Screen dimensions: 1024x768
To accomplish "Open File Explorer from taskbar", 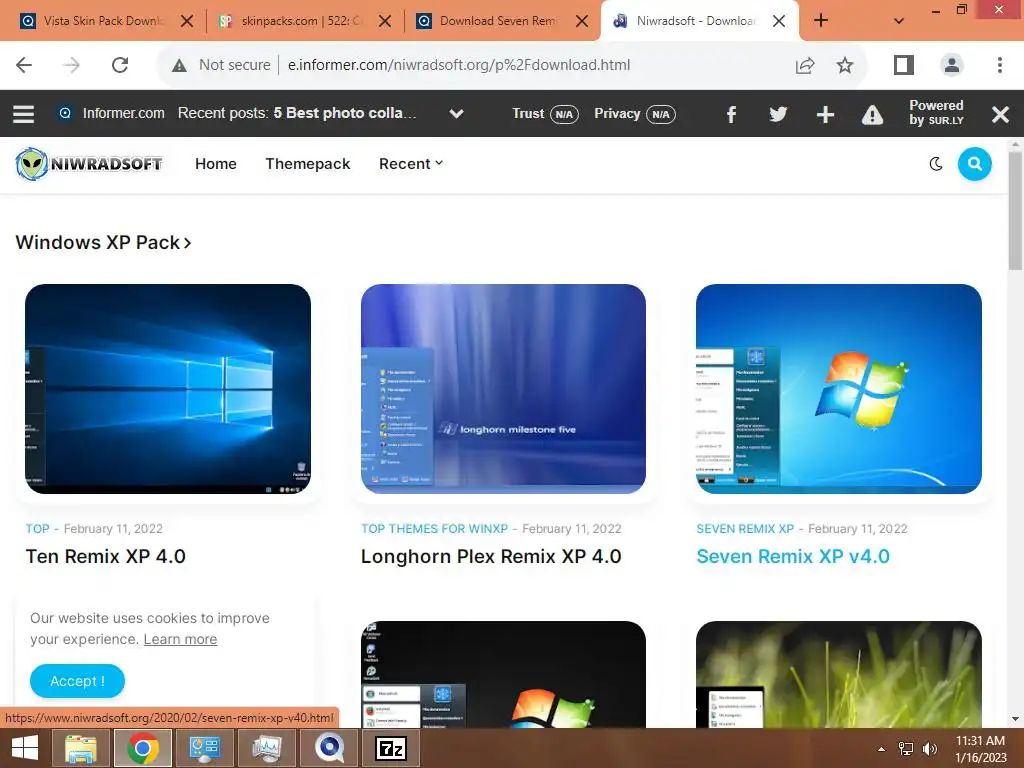I will (80, 748).
